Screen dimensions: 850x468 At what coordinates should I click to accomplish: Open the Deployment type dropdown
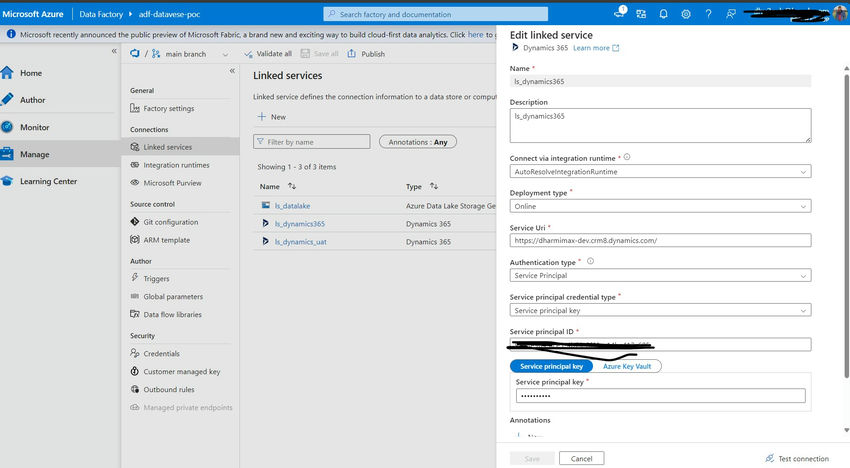coord(659,206)
